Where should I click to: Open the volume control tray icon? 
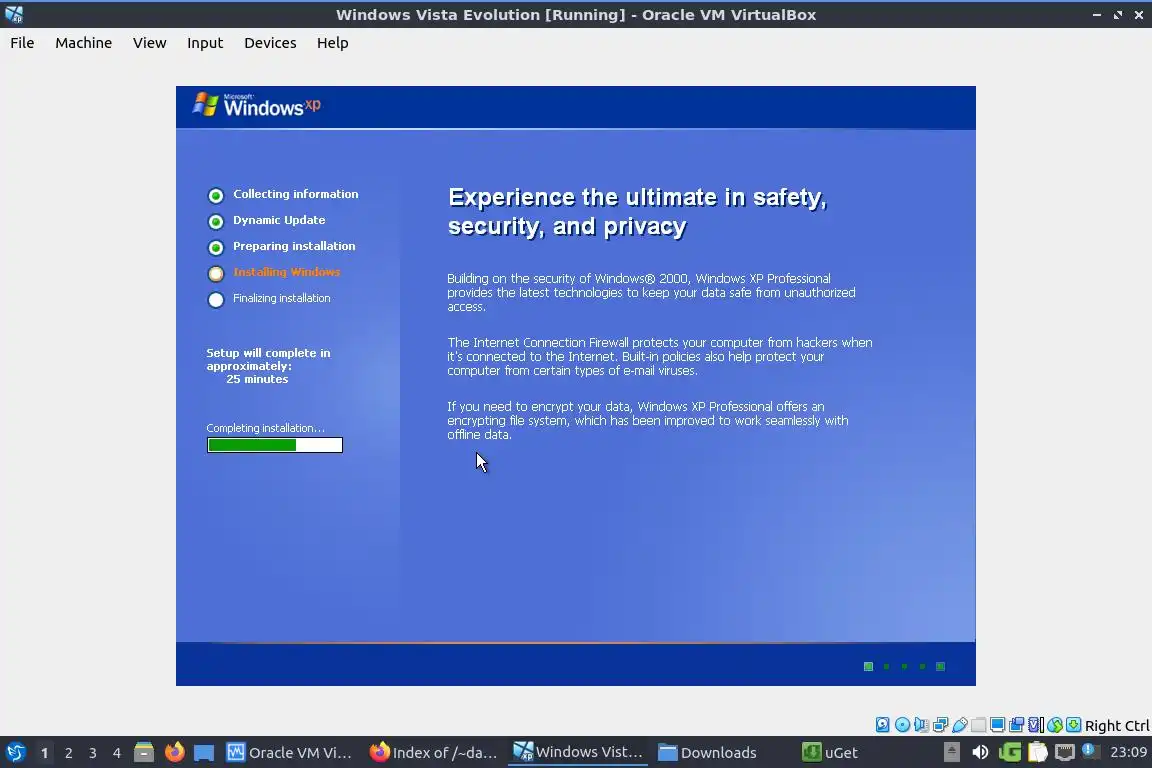pyautogui.click(x=980, y=752)
